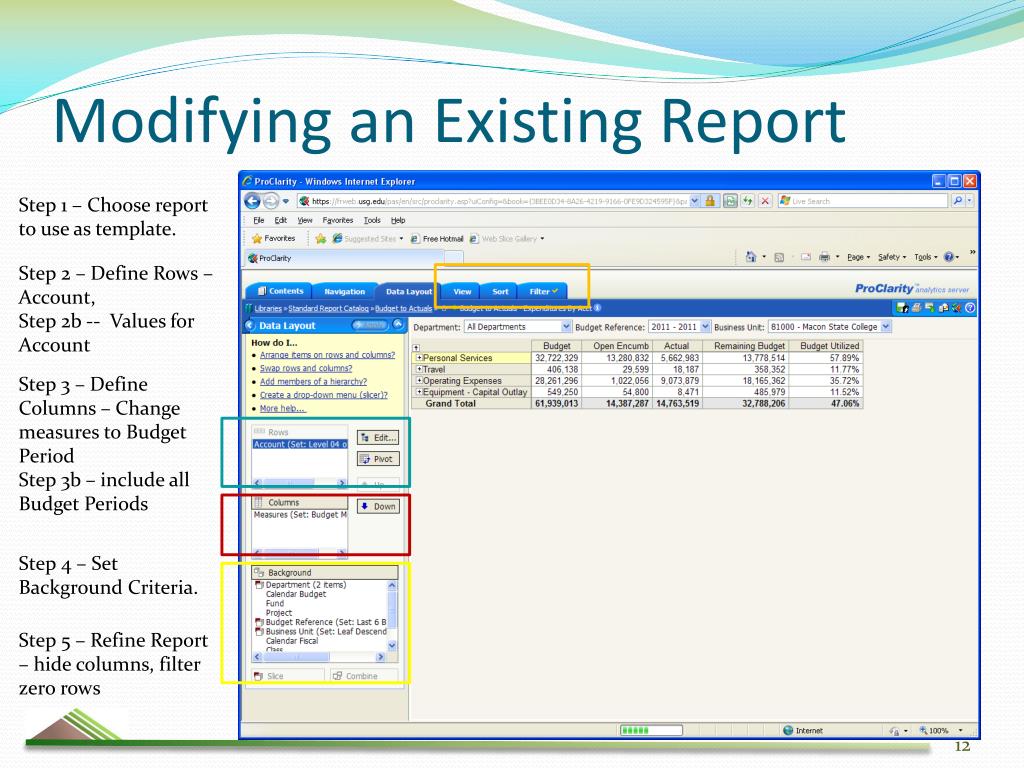Click the info icon beside report title

click(598, 308)
